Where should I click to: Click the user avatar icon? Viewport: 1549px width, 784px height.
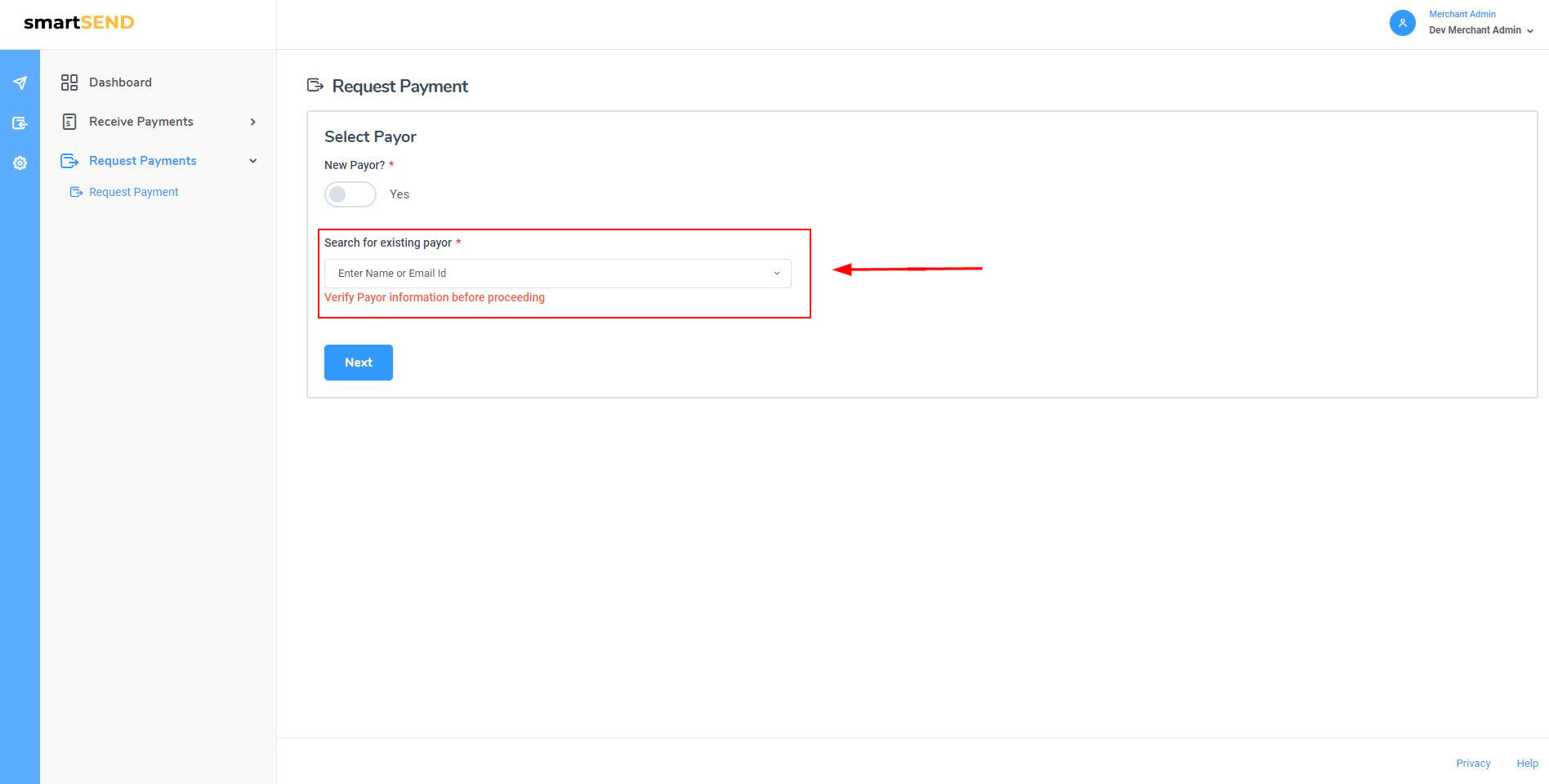1402,23
